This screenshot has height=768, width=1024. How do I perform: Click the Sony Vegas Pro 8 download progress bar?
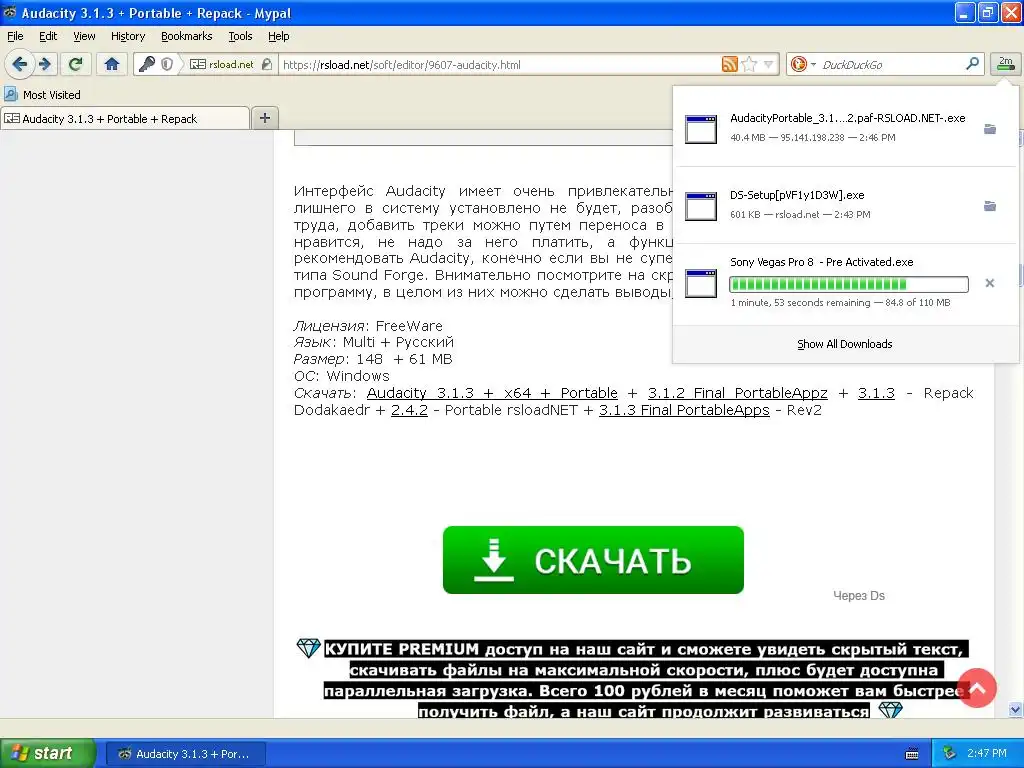pos(848,284)
